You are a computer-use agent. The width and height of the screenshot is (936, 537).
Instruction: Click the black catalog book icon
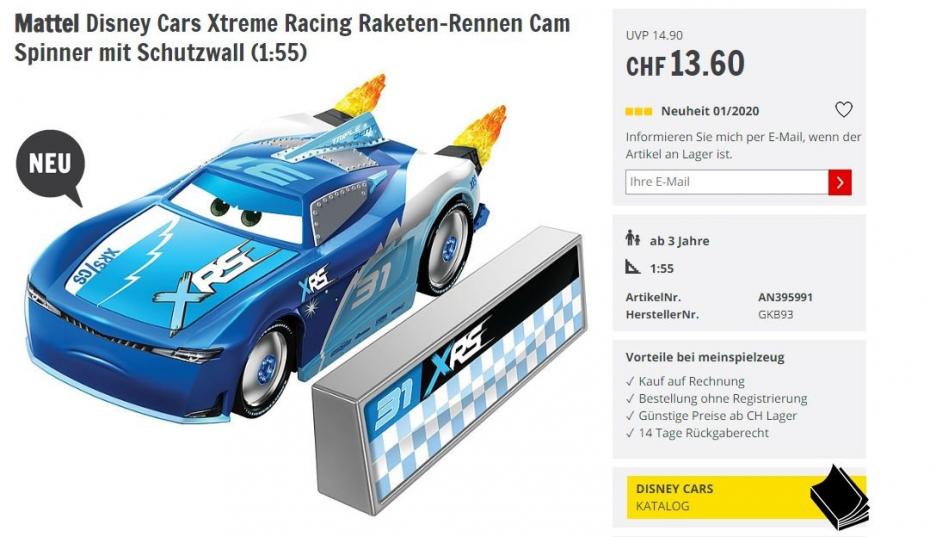(x=839, y=498)
